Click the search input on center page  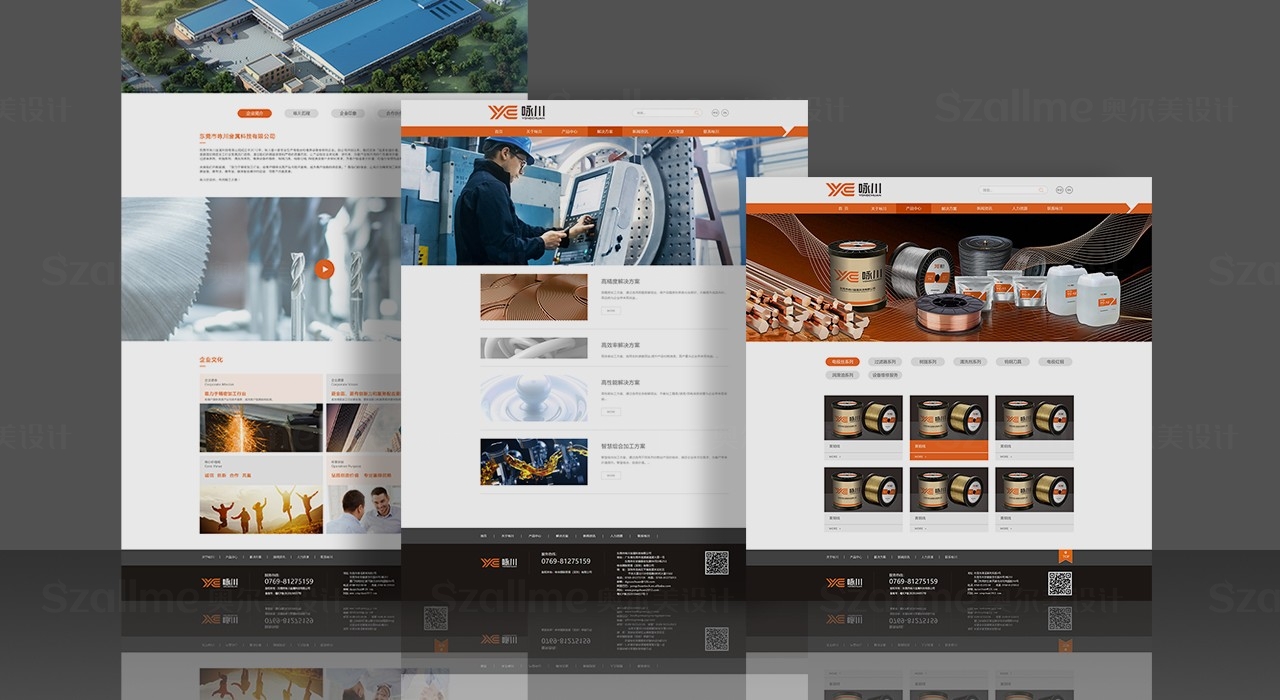pos(660,113)
